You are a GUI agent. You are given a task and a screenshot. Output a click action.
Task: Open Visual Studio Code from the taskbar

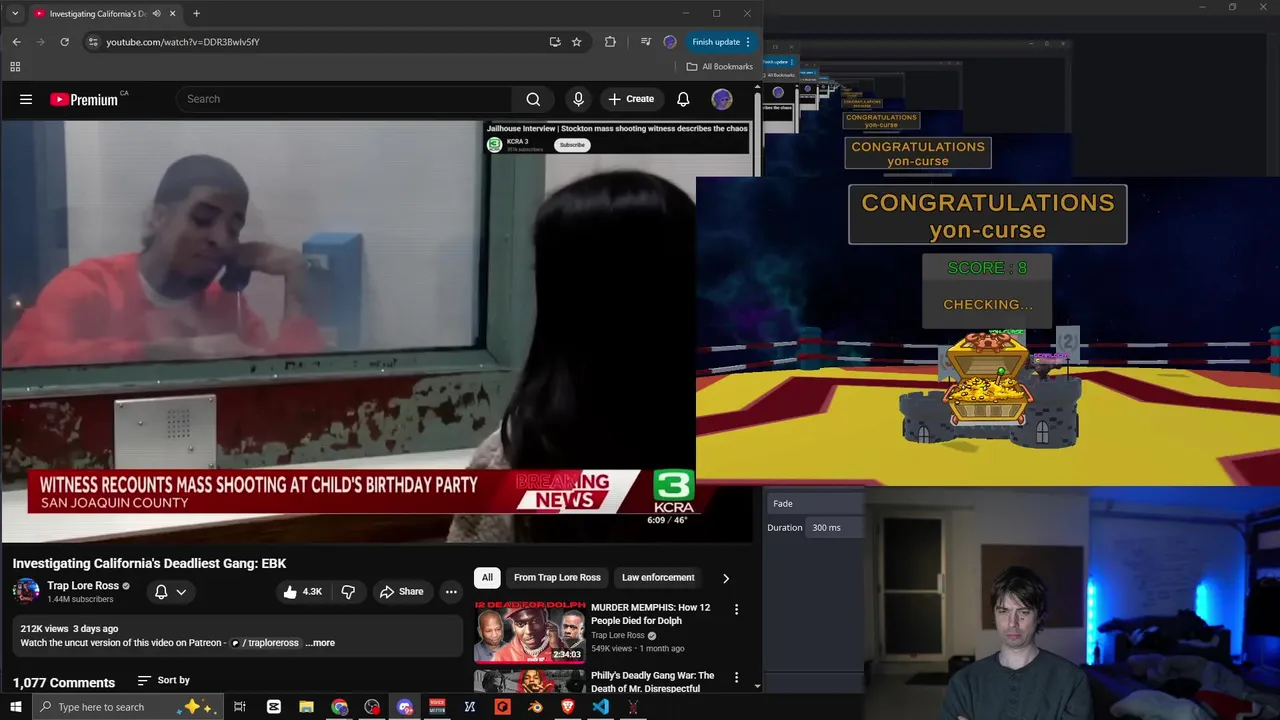(x=600, y=707)
